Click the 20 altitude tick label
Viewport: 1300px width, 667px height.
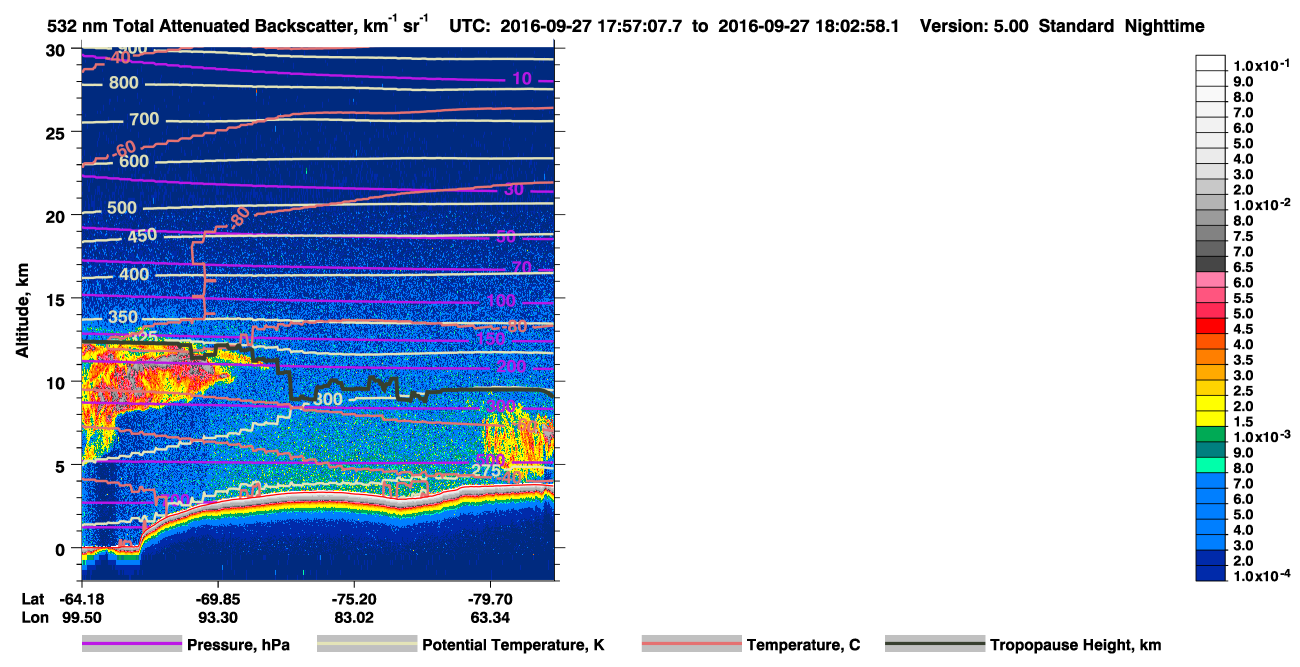pyautogui.click(x=56, y=215)
